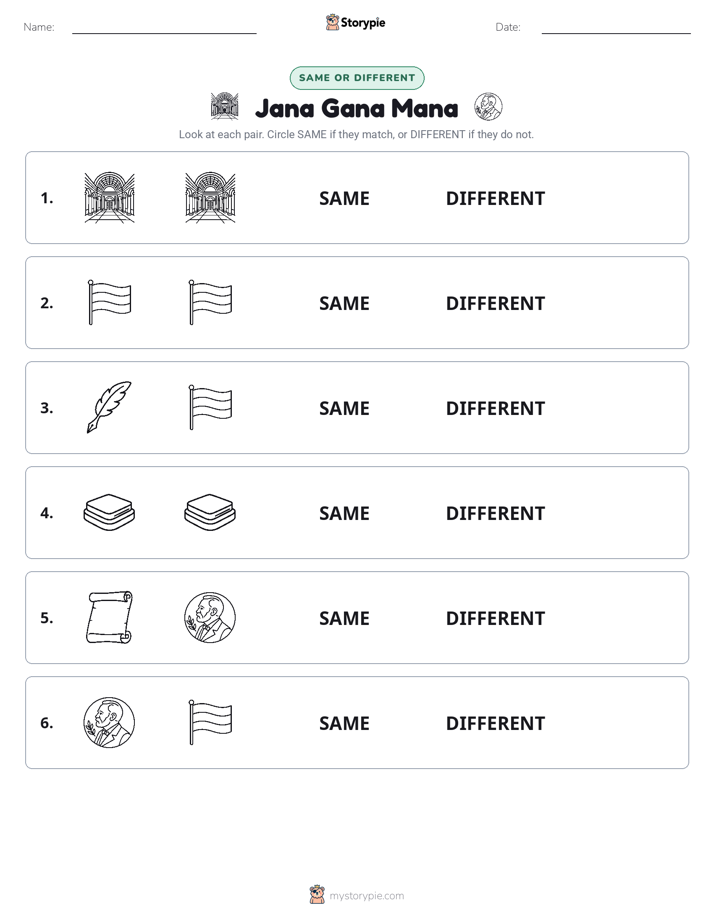Image resolution: width=714 pixels, height=924 pixels.
Task: Click the SAME OR DIFFERENT badge
Action: (357, 78)
